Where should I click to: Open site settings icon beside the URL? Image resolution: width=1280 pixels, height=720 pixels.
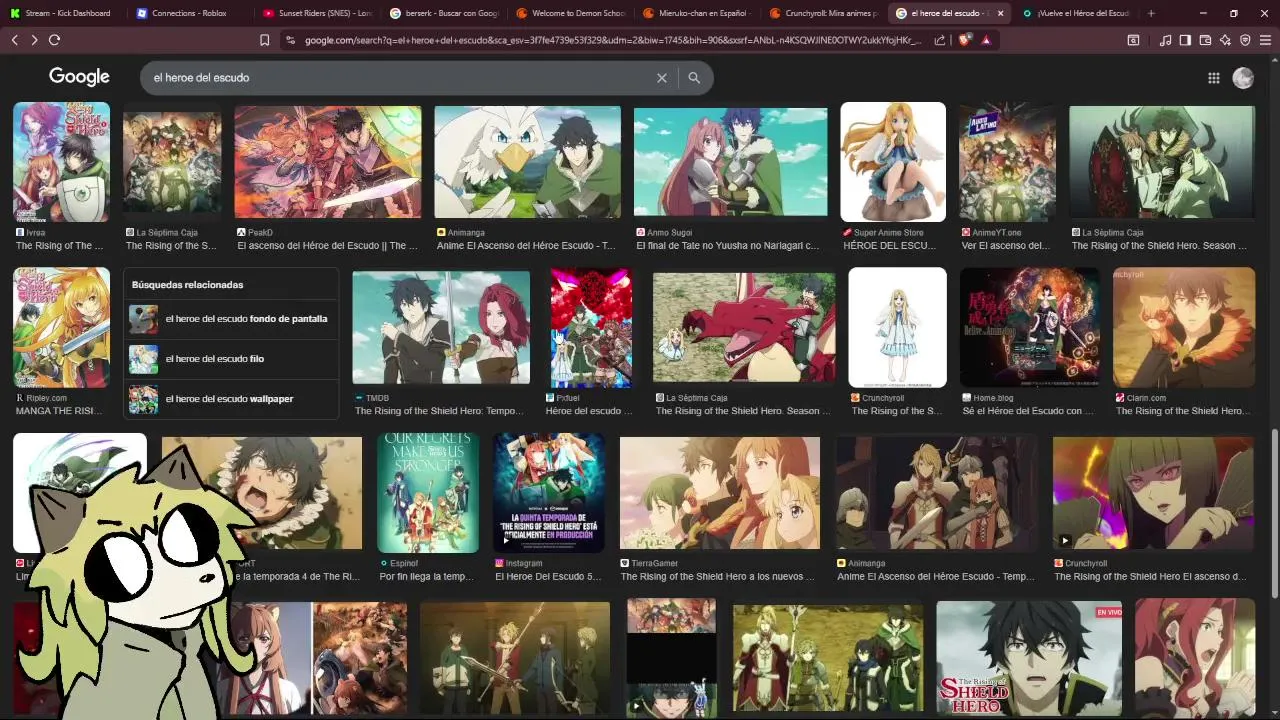[290, 40]
